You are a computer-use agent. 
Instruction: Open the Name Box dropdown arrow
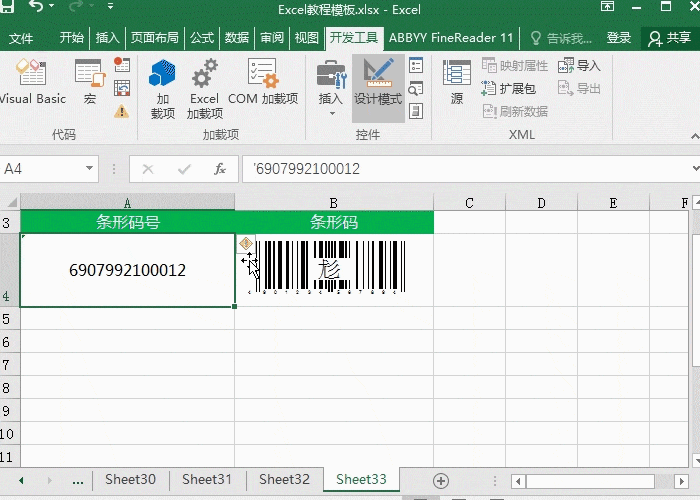(90, 169)
